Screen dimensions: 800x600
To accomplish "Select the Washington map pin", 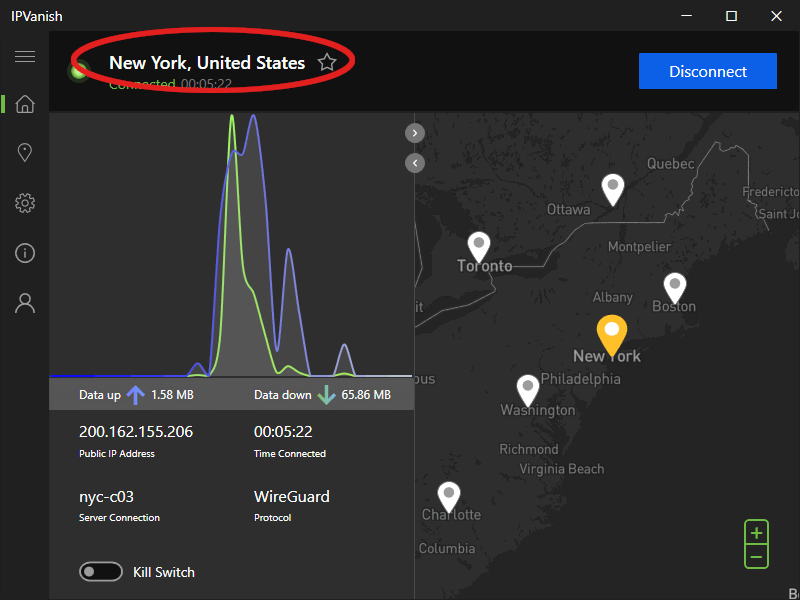I will pyautogui.click(x=528, y=391).
